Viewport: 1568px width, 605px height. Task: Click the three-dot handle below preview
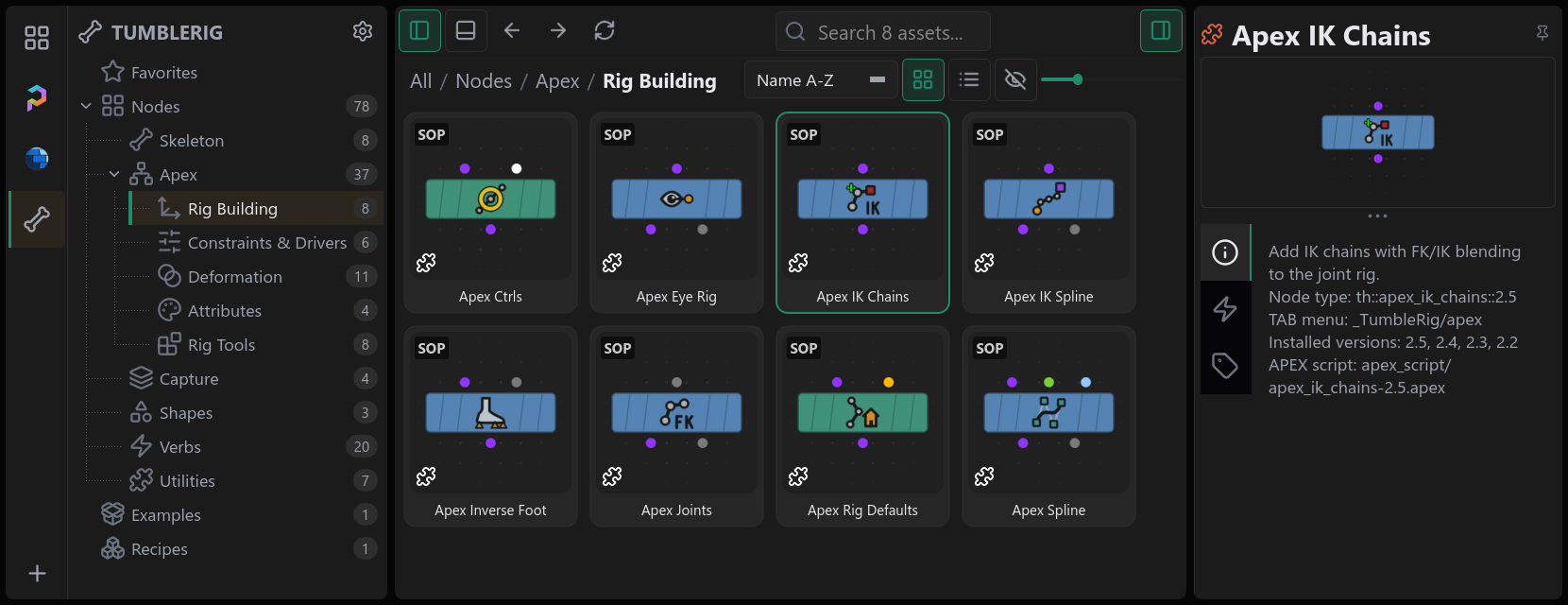tap(1378, 216)
